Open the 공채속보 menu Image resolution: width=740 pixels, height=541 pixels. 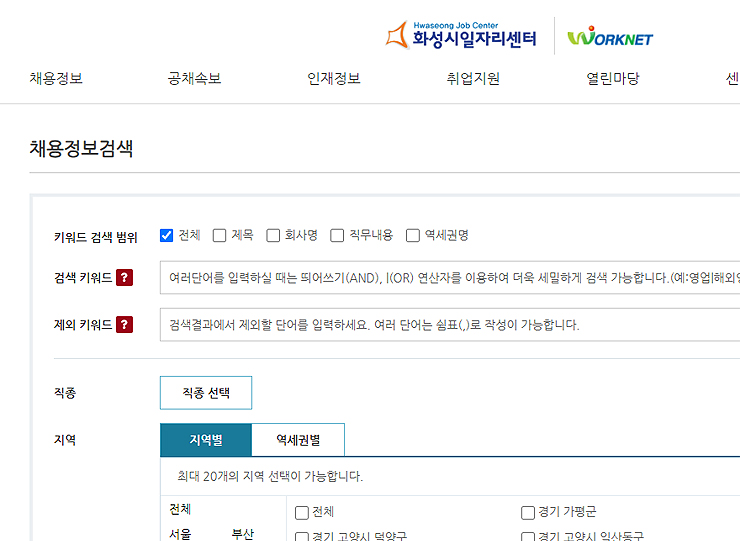[194, 78]
